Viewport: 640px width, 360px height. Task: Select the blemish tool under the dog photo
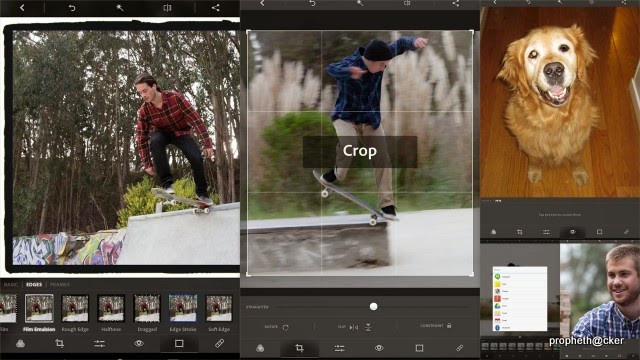click(626, 232)
